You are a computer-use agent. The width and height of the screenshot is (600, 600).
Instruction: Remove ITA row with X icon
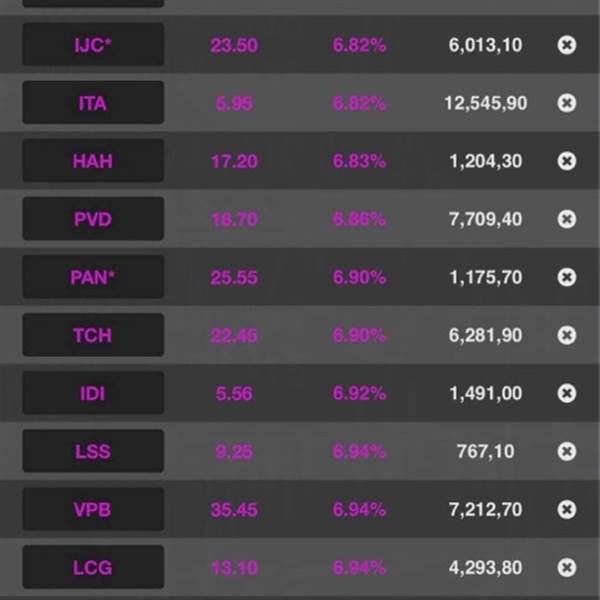(567, 103)
